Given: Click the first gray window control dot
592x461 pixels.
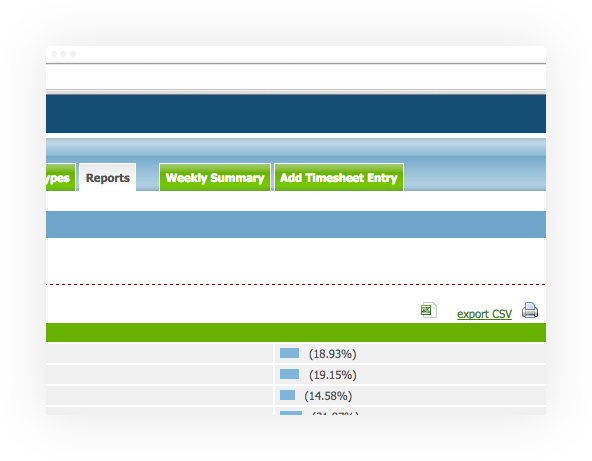Looking at the screenshot, I should [x=54, y=54].
